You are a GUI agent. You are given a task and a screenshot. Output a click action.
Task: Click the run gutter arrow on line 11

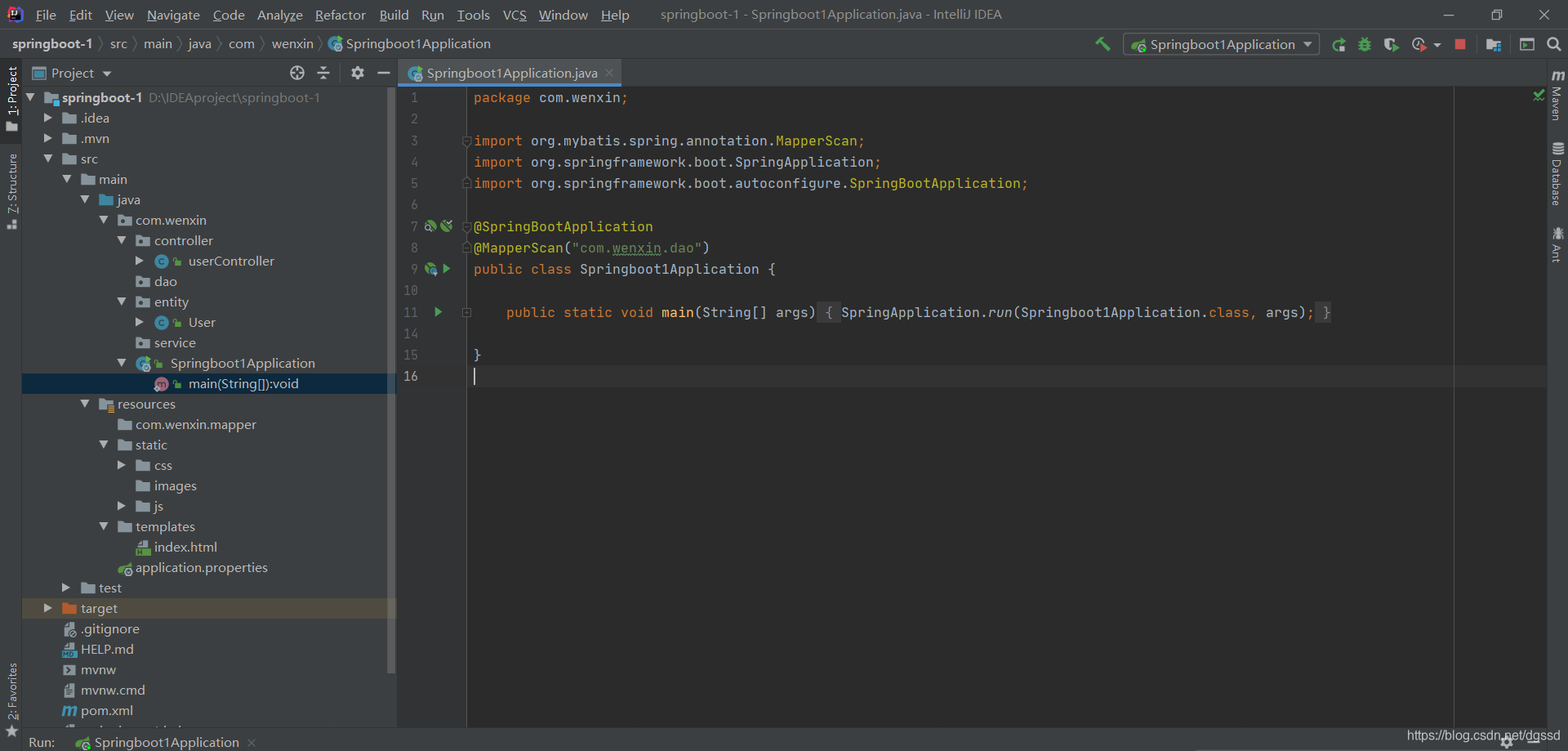[439, 311]
